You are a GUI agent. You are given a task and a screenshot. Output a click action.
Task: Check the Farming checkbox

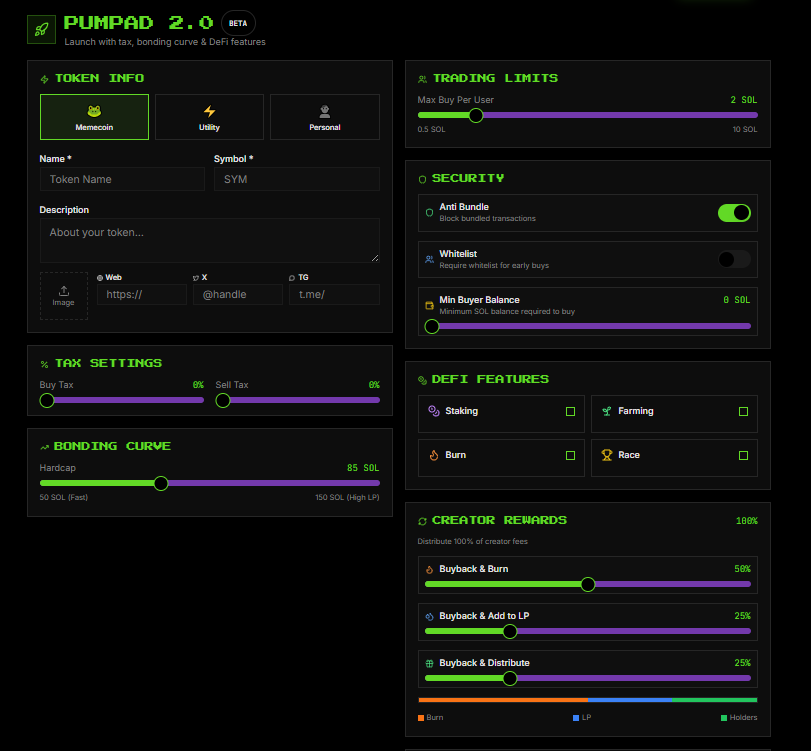tap(743, 412)
